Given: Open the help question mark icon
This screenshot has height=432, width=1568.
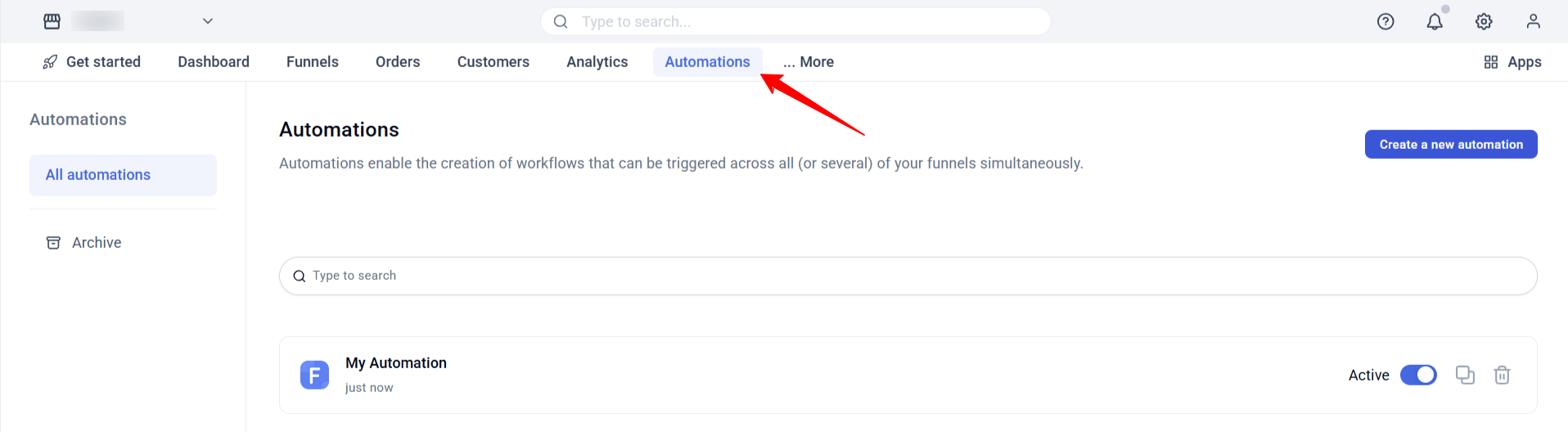Looking at the screenshot, I should pos(1386,22).
